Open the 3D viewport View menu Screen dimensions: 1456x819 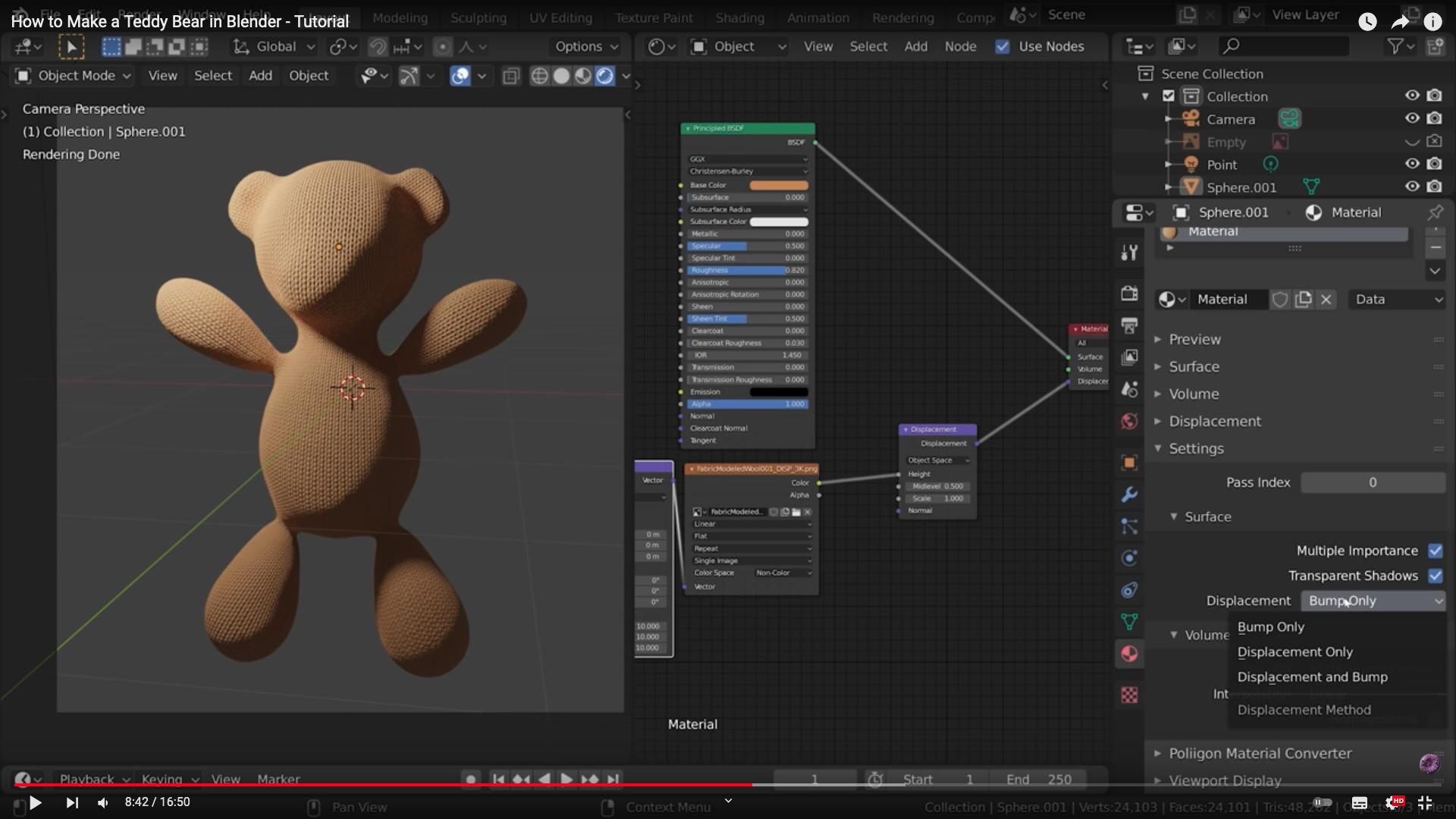click(x=162, y=76)
